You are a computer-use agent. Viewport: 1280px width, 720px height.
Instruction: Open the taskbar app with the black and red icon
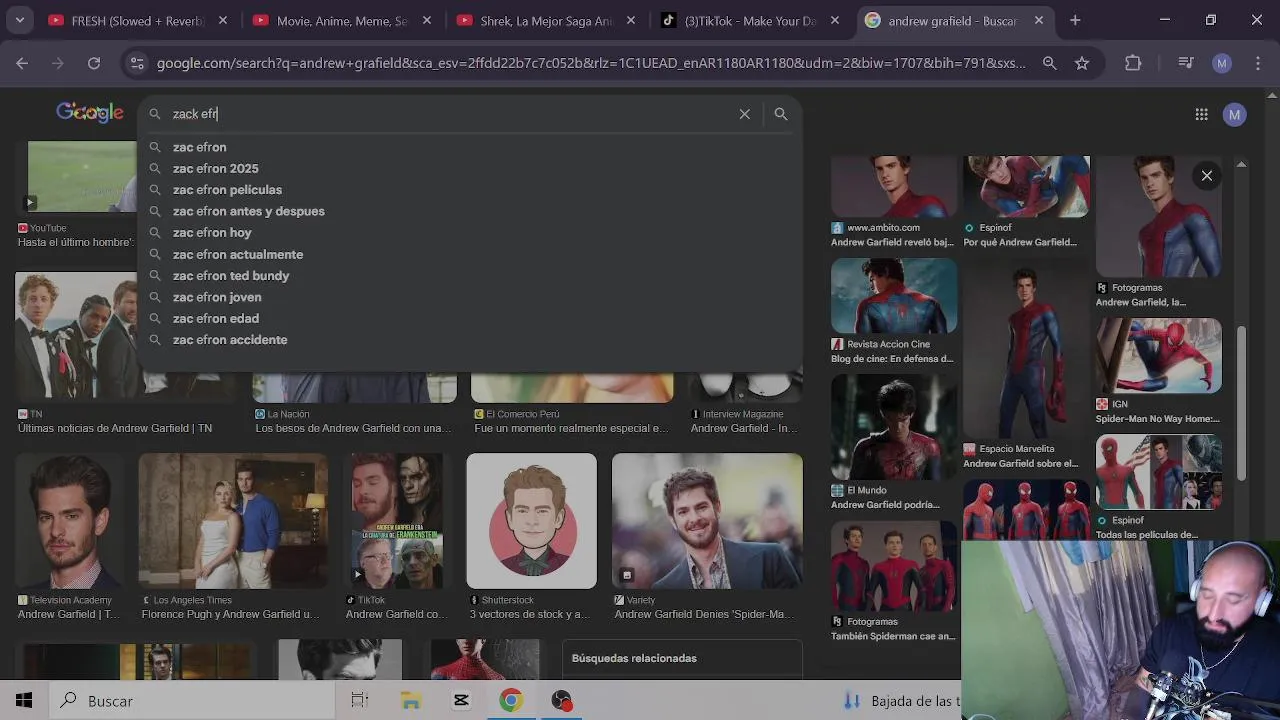click(562, 701)
